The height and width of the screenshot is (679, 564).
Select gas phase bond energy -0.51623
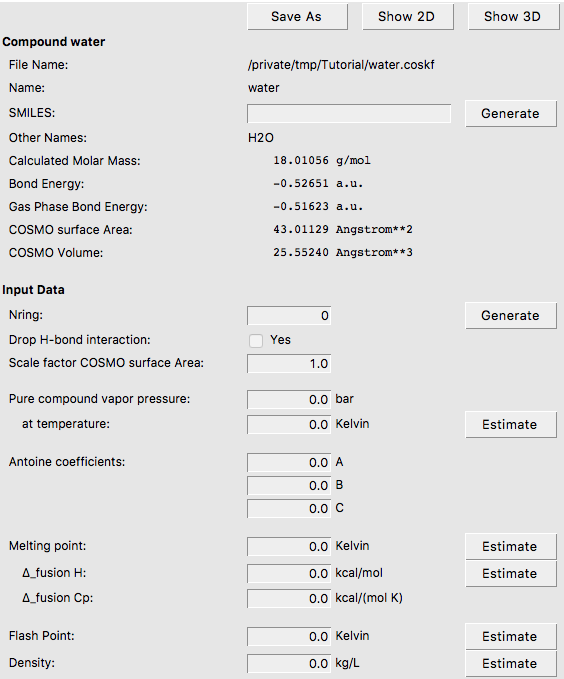click(301, 207)
